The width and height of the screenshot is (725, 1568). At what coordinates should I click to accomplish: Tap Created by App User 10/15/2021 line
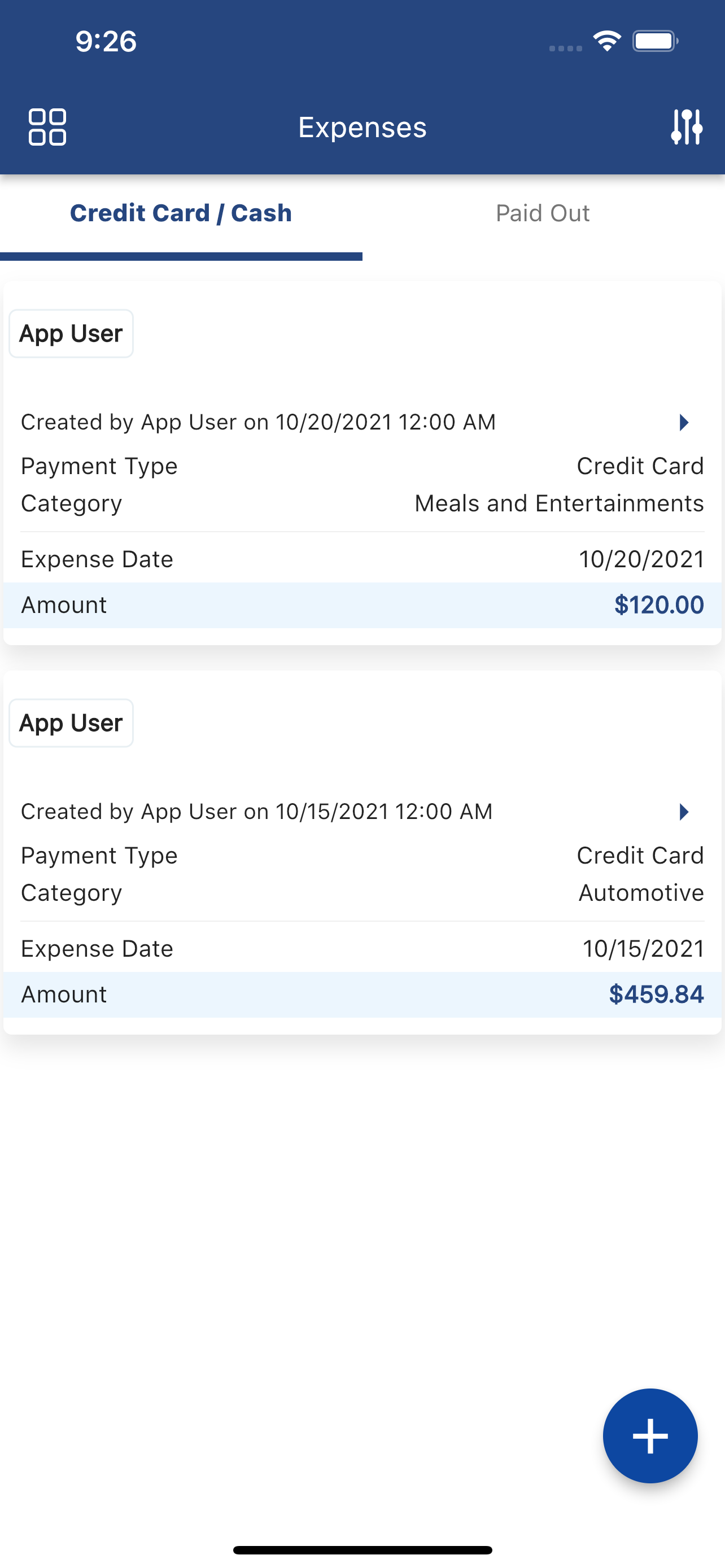pyautogui.click(x=256, y=812)
